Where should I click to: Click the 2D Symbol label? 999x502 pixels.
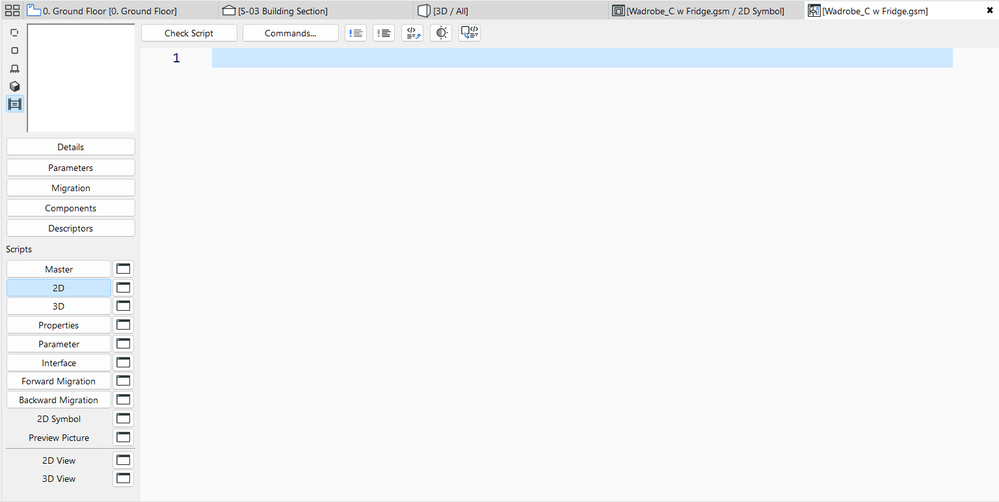(59, 419)
